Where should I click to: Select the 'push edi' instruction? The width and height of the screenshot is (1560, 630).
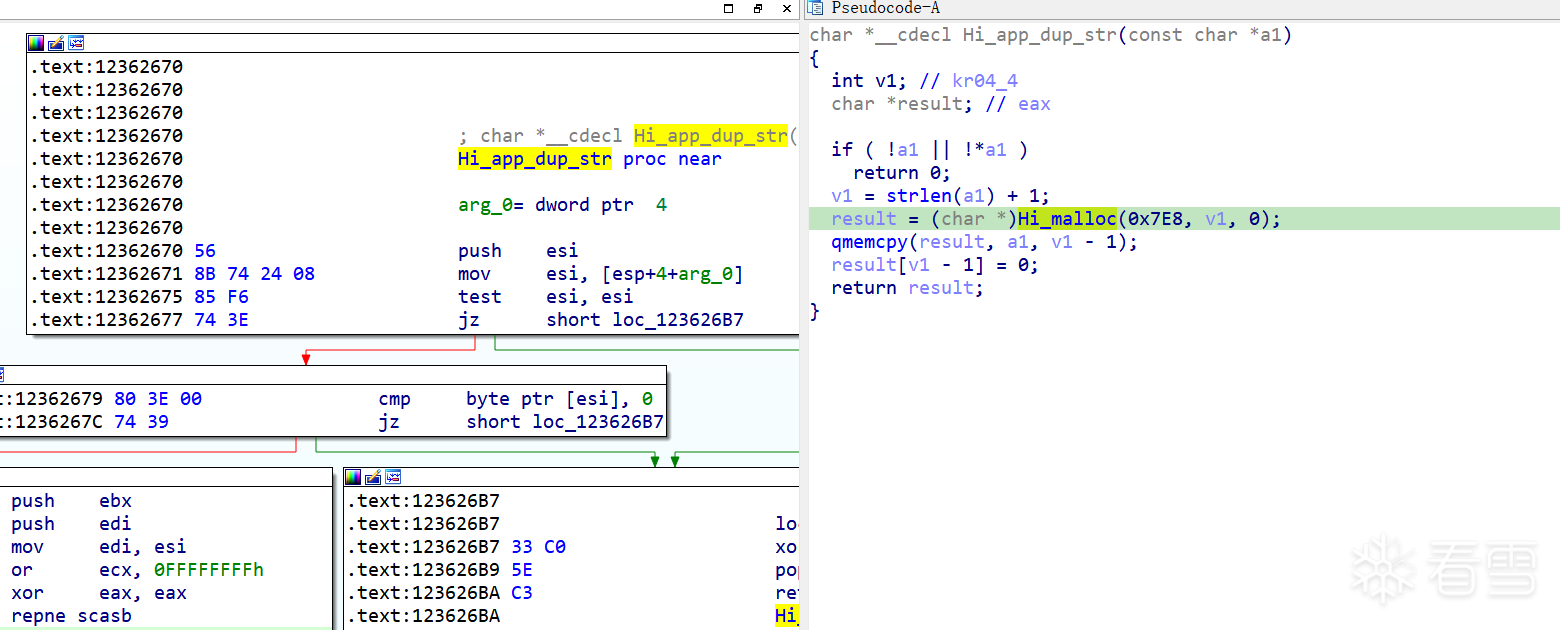pyautogui.click(x=71, y=524)
